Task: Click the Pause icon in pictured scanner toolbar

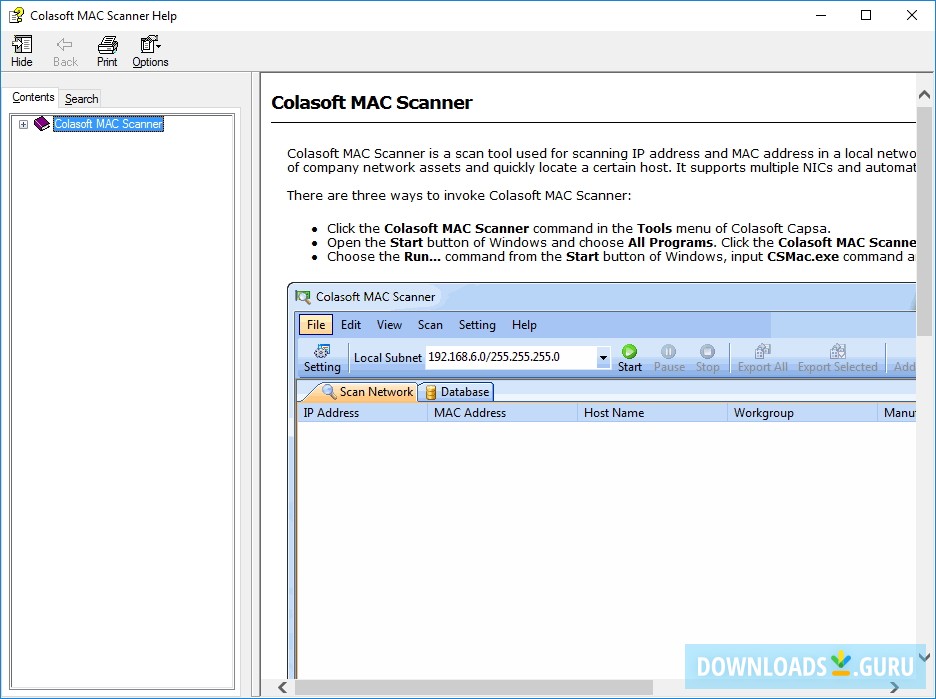Action: point(669,351)
